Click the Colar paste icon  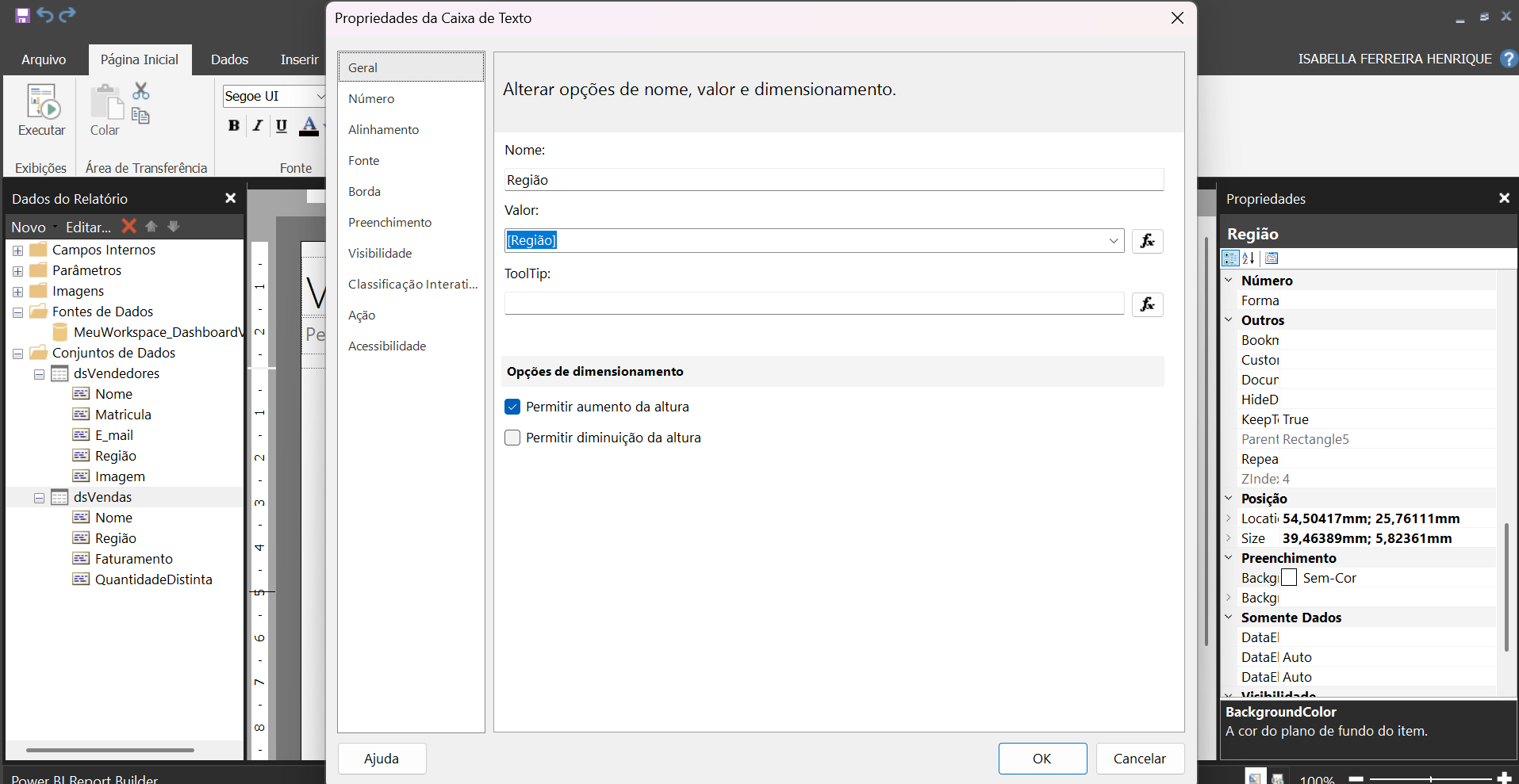(x=105, y=102)
